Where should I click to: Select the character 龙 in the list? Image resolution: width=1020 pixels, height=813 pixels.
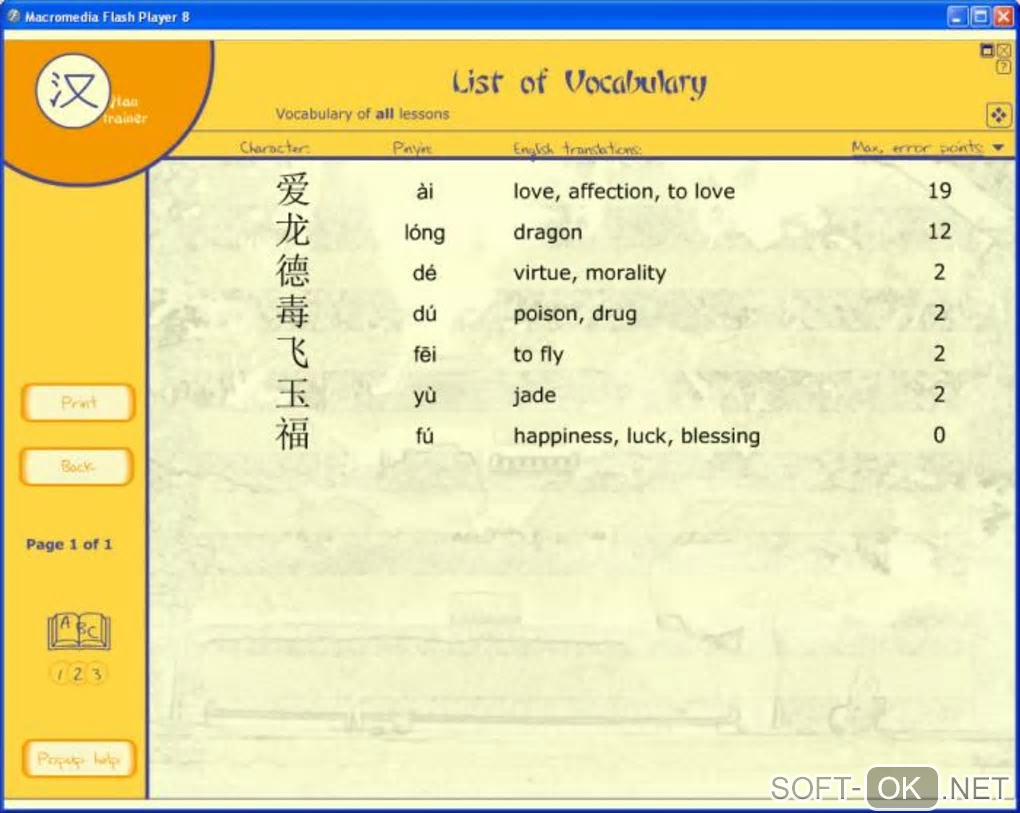tap(292, 231)
